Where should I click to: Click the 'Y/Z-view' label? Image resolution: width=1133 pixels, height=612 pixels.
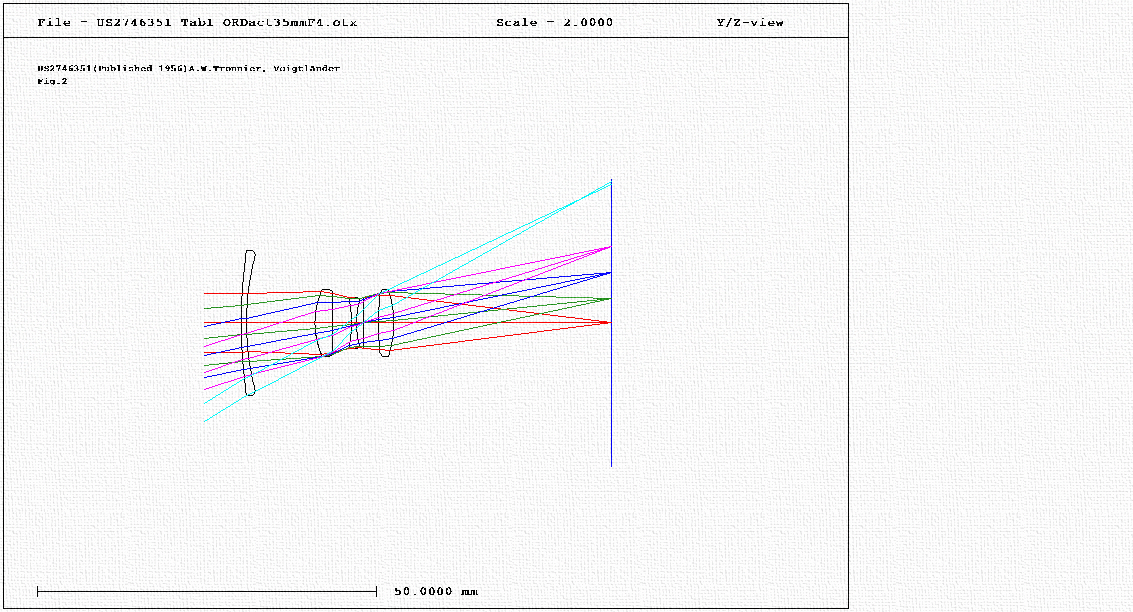click(x=750, y=22)
